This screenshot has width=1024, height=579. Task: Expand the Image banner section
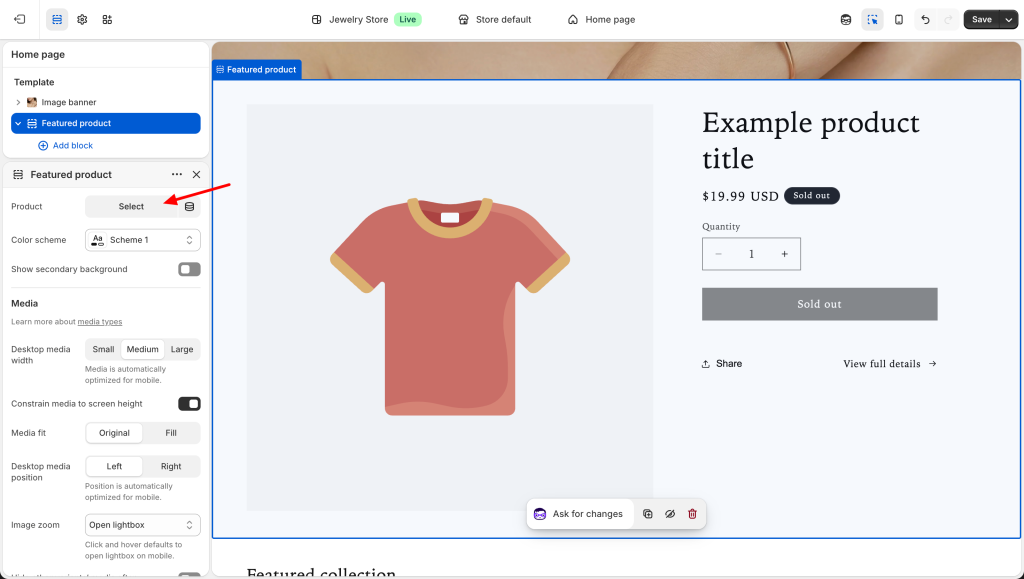[18, 102]
